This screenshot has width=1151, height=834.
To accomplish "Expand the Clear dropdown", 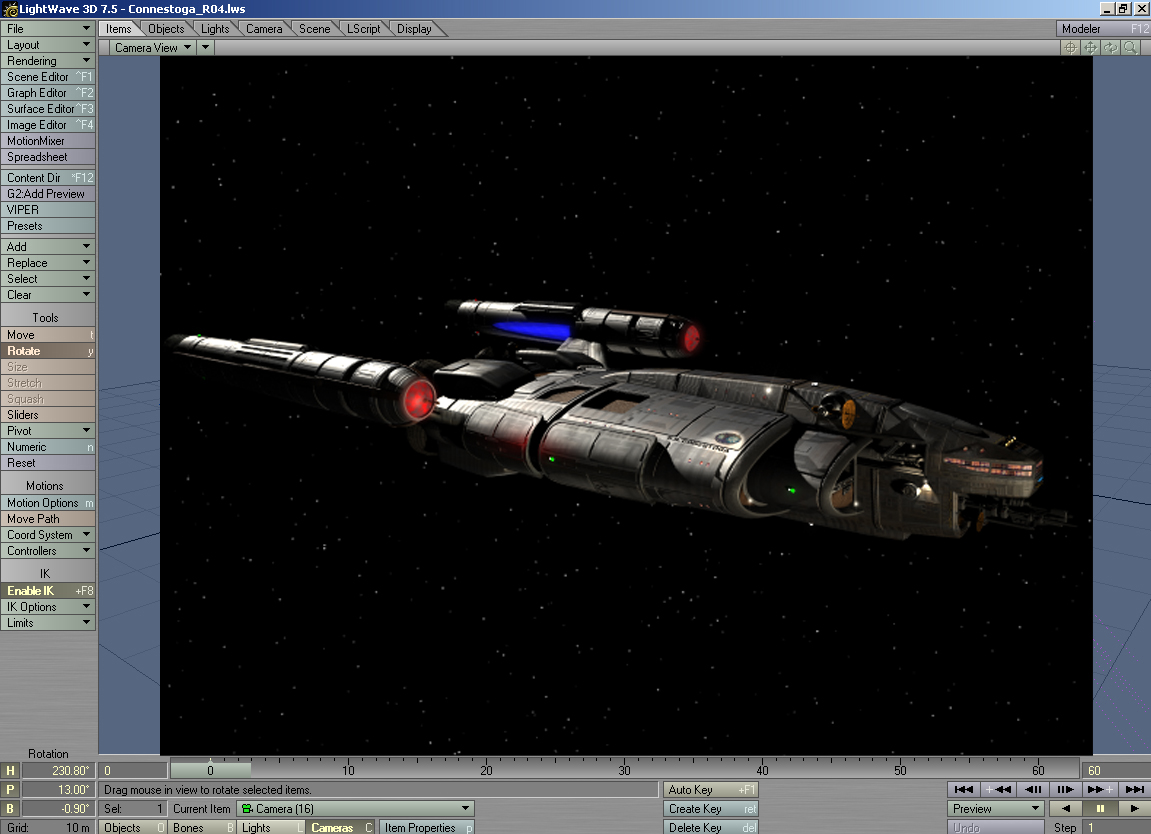I will click(48, 295).
